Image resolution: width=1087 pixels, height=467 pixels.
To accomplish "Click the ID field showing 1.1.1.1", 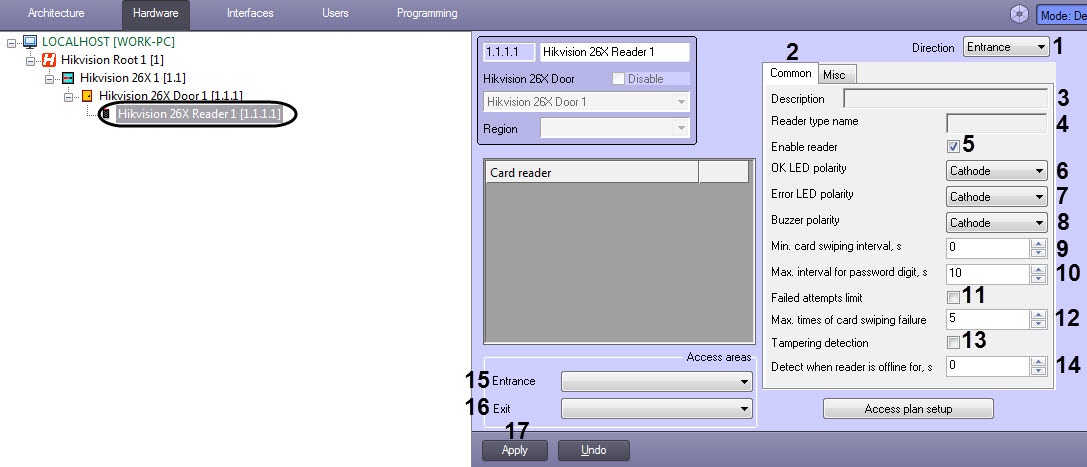I will tap(510, 52).
